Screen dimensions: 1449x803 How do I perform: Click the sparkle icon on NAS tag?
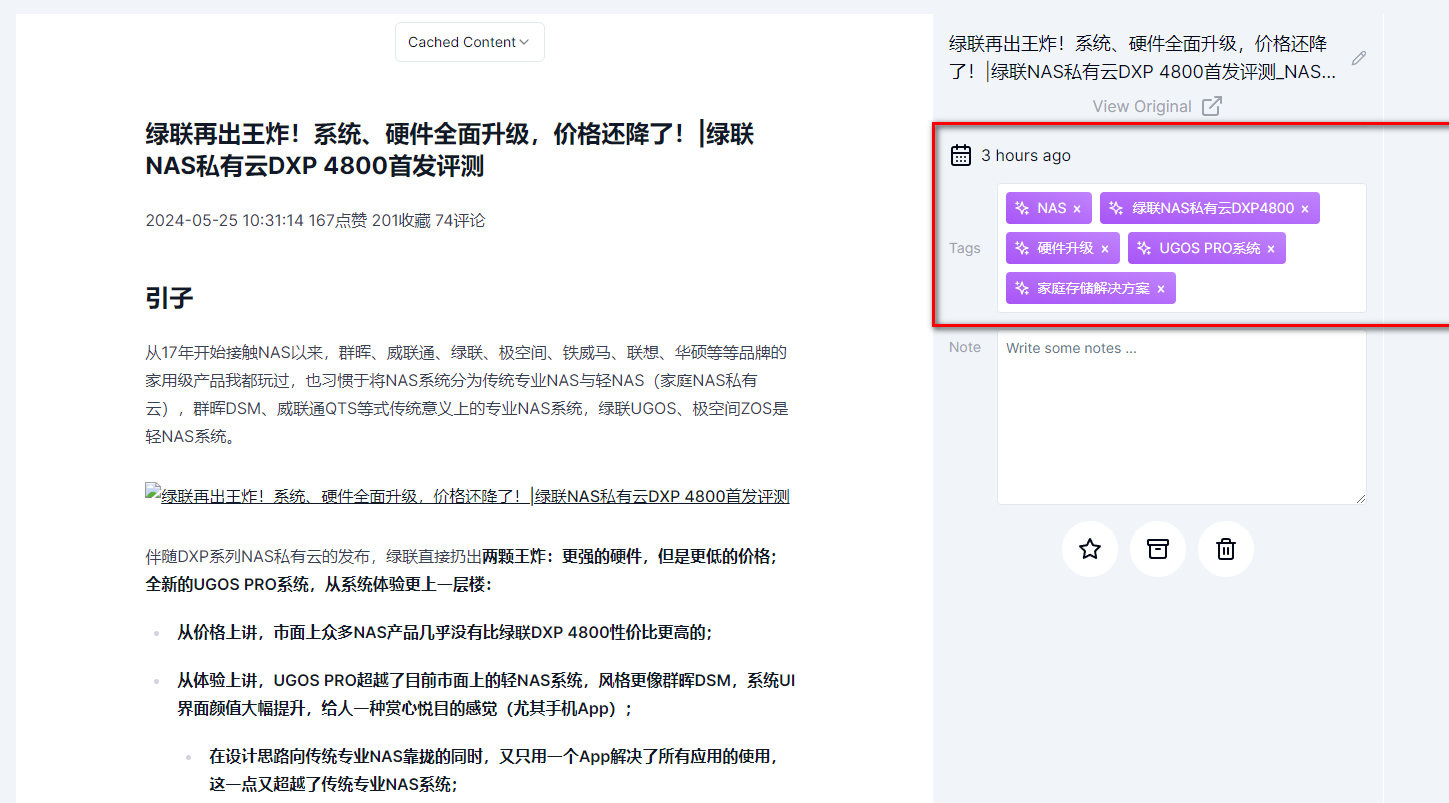click(1022, 208)
